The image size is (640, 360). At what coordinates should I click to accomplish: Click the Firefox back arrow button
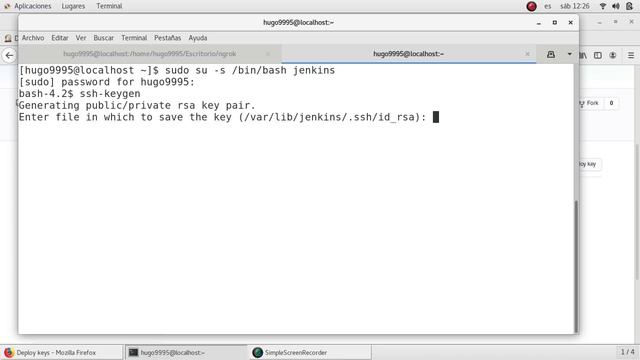point(9,55)
